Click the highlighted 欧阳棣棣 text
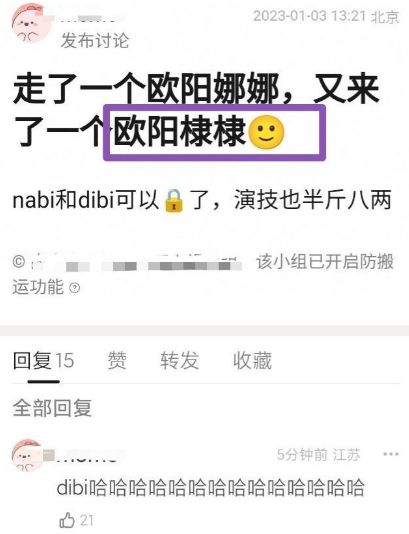 pyautogui.click(x=179, y=131)
